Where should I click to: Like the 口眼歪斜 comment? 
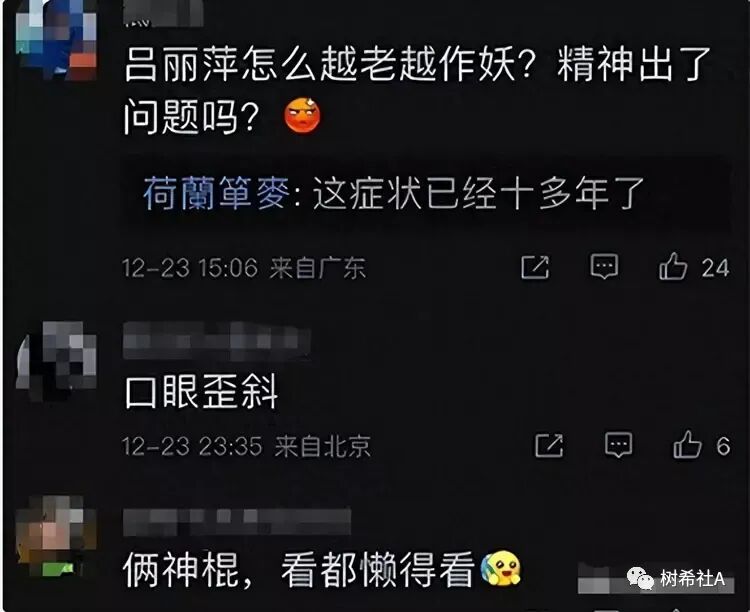point(687,445)
